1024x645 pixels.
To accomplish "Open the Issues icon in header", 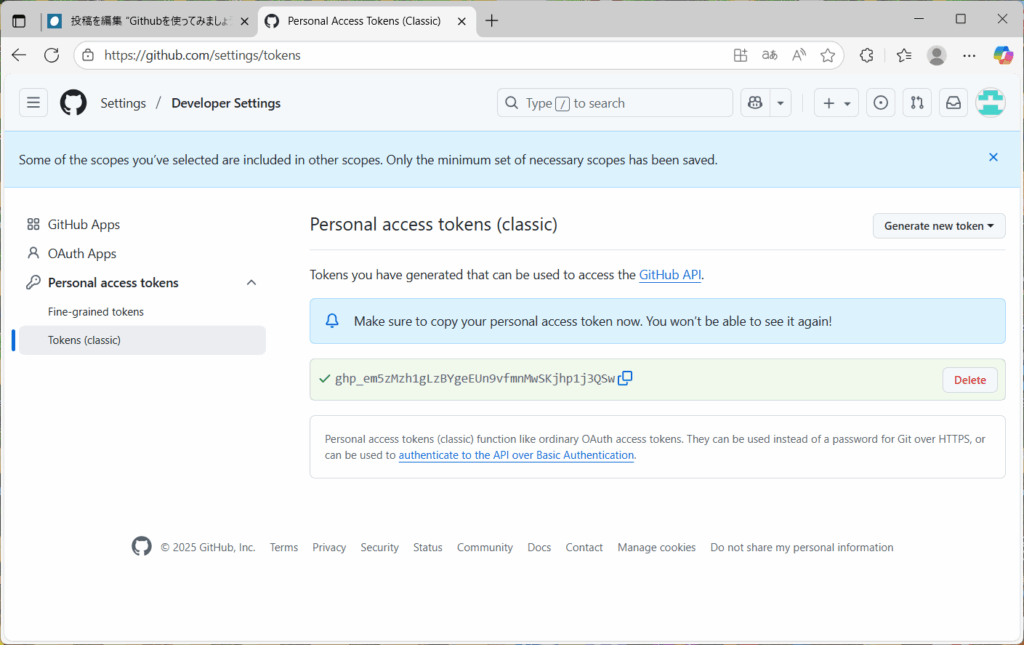I will click(880, 103).
